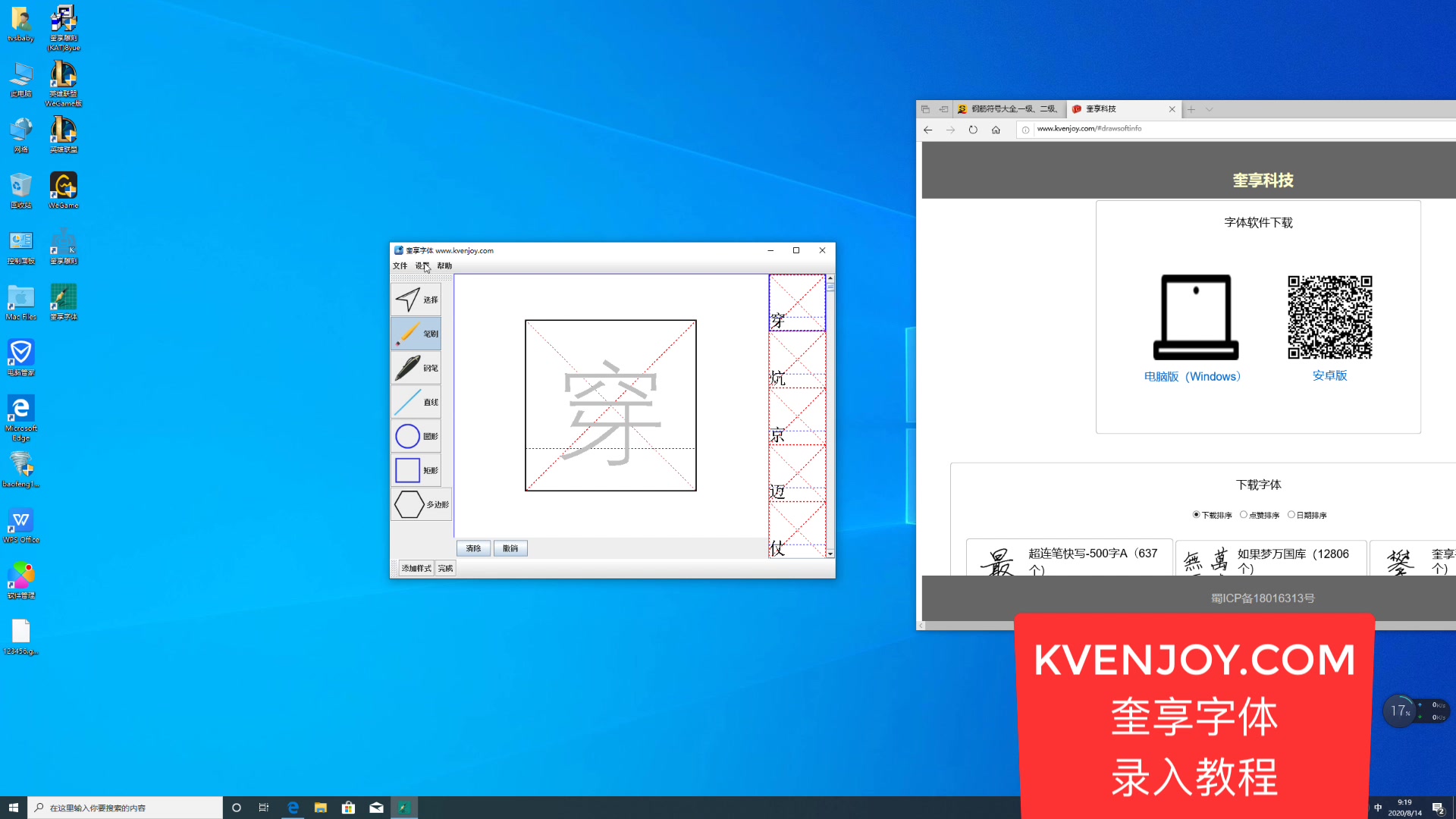1456x819 pixels.
Task: Click the taskbar search box
Action: point(125,808)
